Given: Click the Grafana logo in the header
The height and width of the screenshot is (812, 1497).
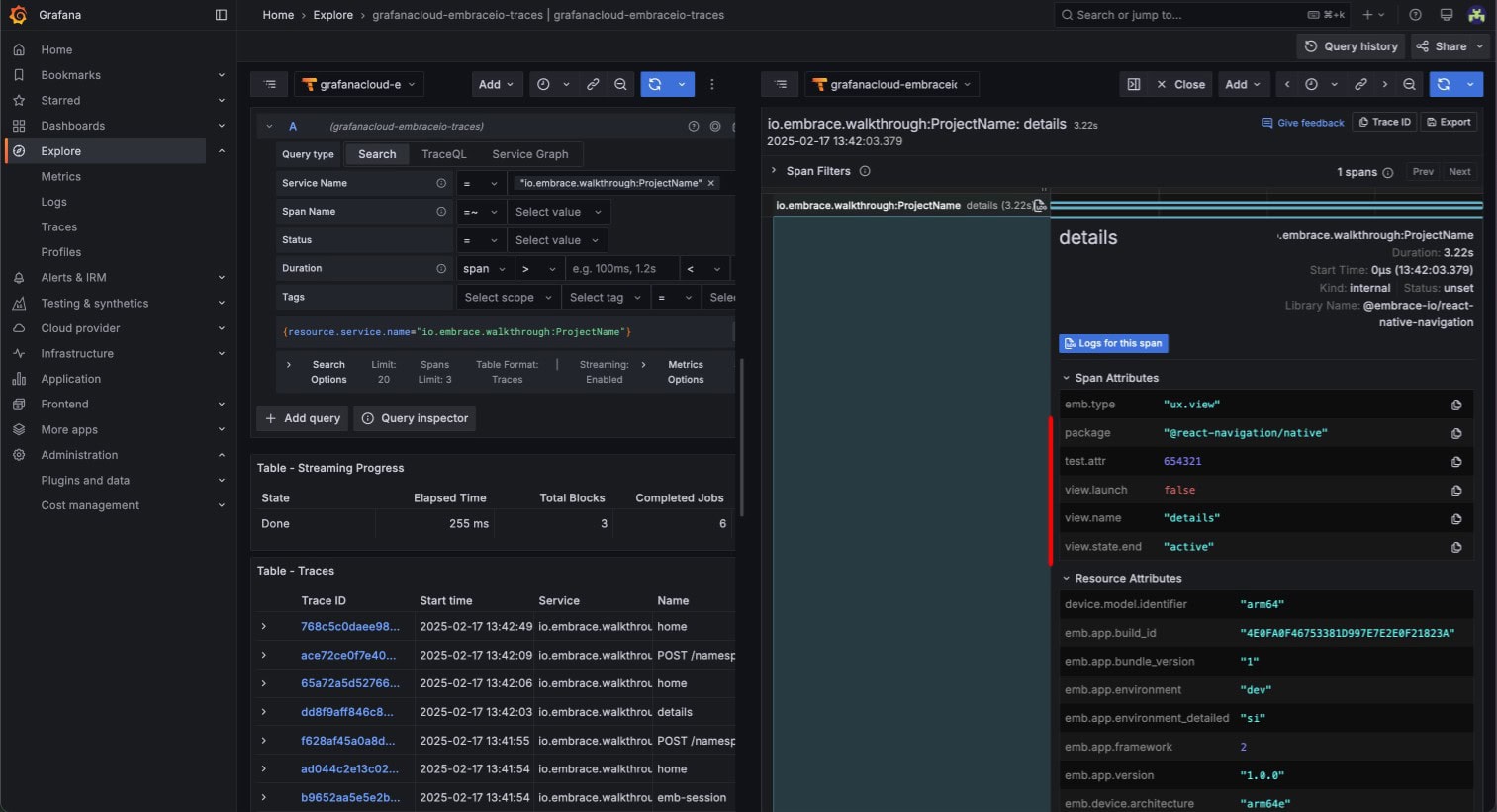Looking at the screenshot, I should [x=18, y=15].
